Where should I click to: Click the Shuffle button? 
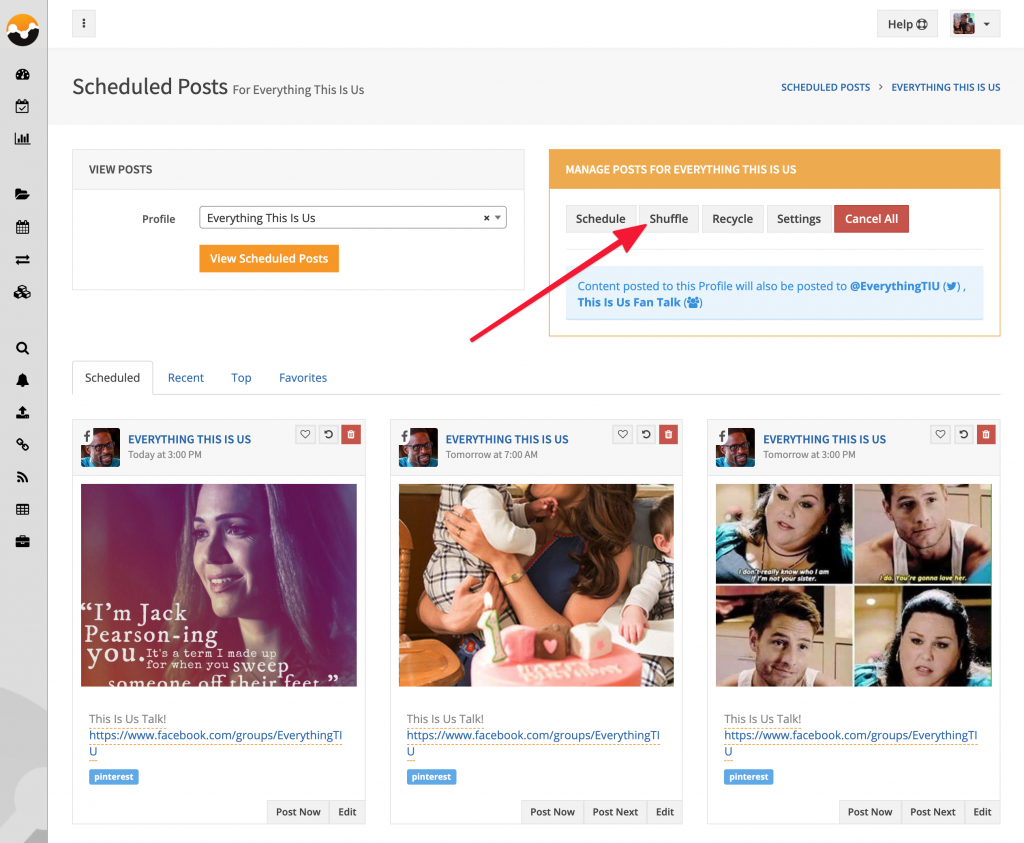tap(669, 219)
